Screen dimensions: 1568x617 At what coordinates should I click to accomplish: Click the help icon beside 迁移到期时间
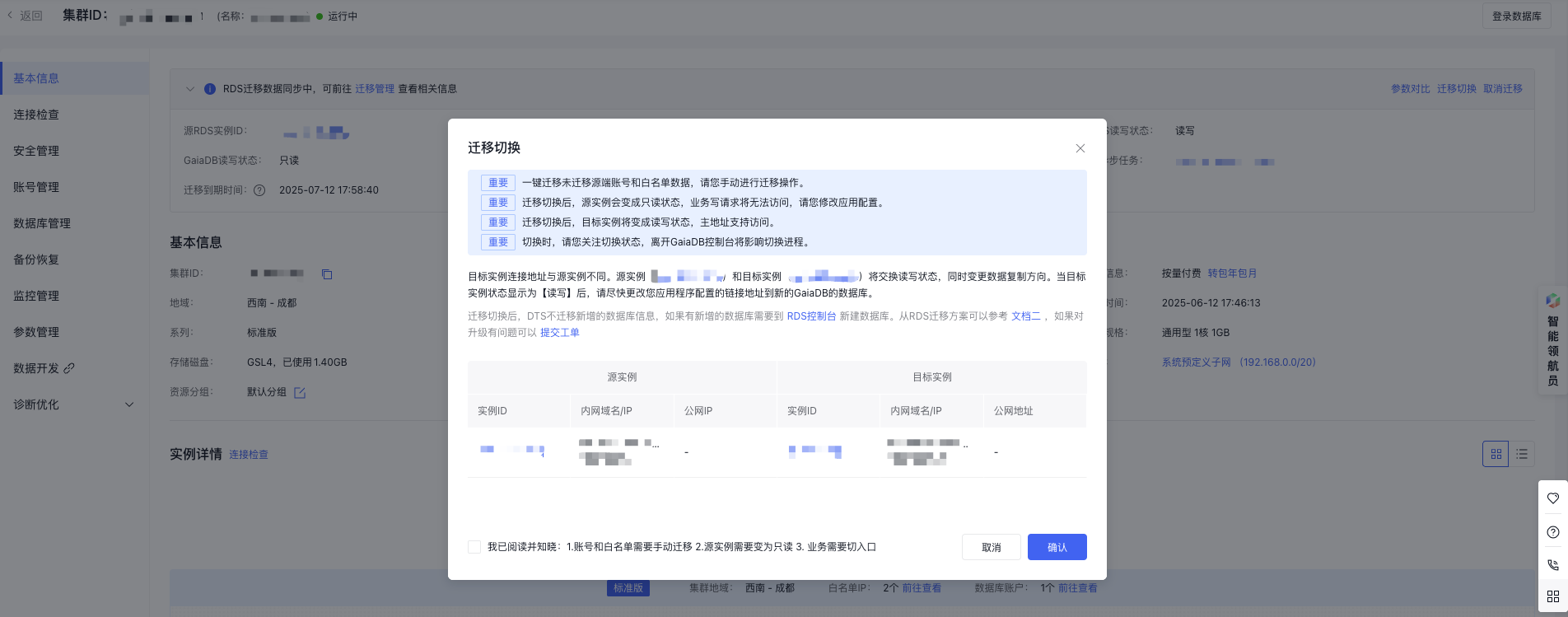pos(259,190)
